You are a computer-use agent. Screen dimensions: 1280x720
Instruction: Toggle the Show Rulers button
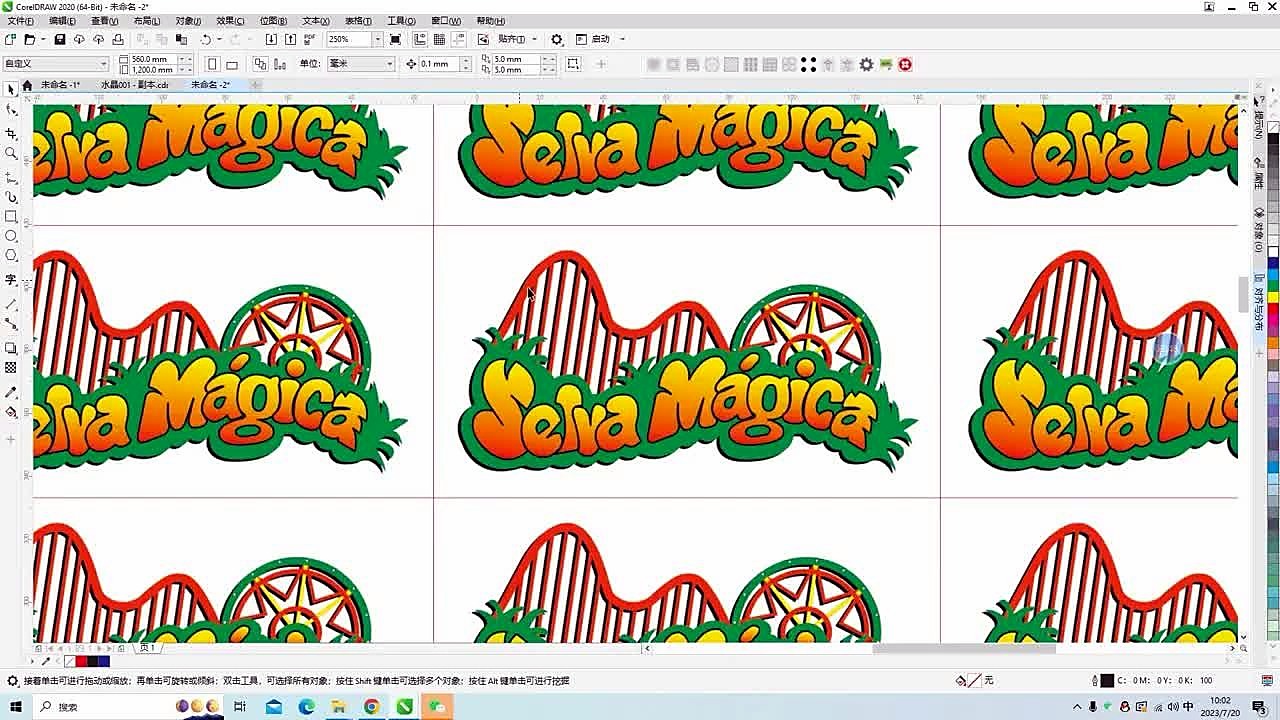(x=420, y=39)
